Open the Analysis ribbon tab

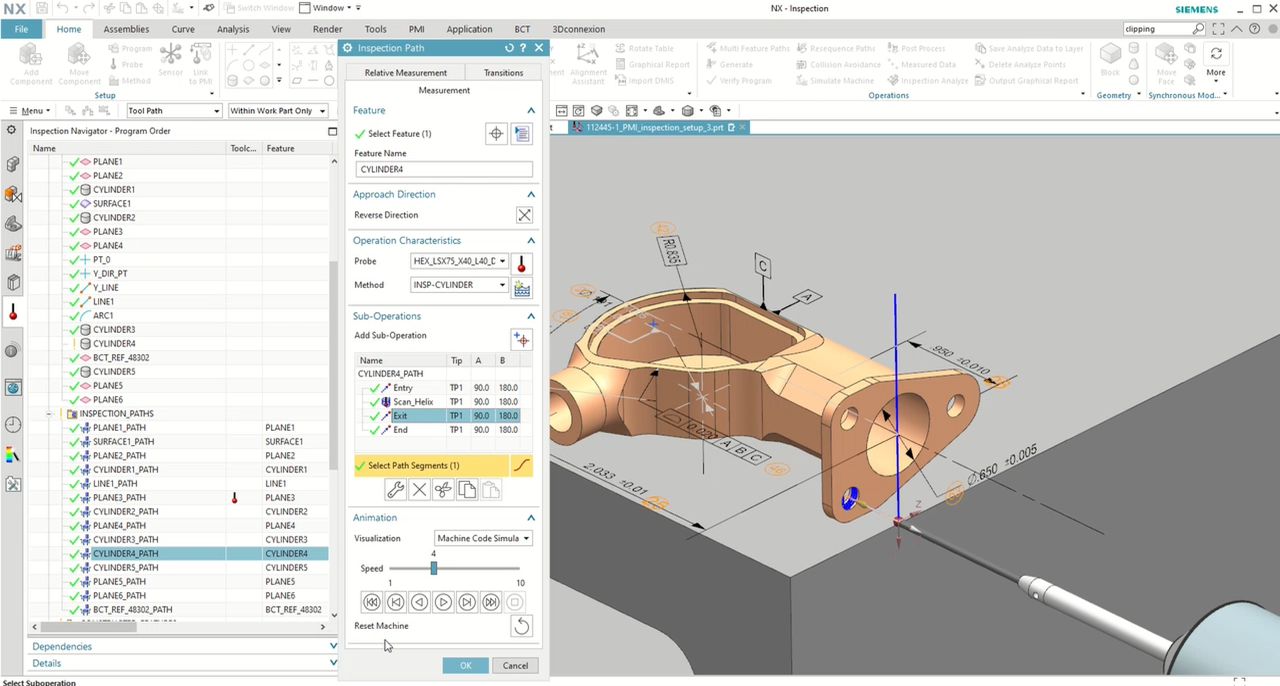(x=233, y=29)
